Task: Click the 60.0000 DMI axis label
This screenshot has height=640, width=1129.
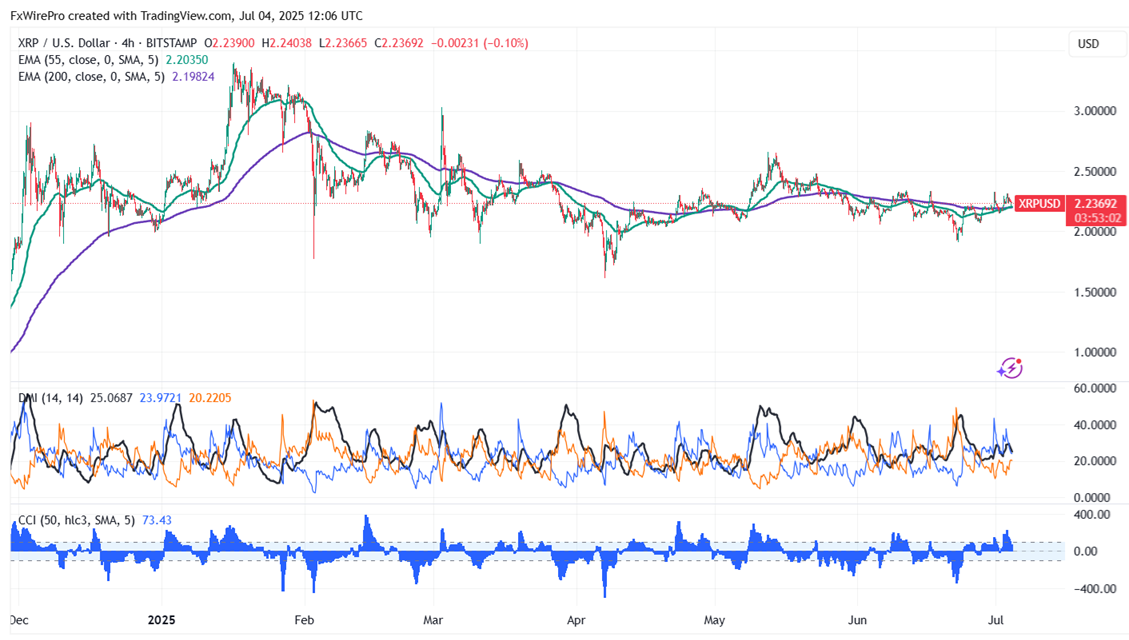Action: click(1094, 388)
